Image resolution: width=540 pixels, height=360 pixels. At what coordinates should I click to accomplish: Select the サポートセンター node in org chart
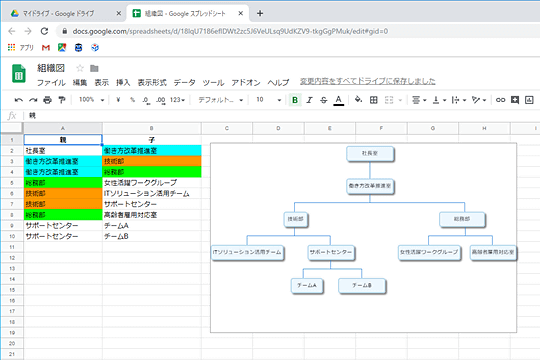pyautogui.click(x=331, y=252)
